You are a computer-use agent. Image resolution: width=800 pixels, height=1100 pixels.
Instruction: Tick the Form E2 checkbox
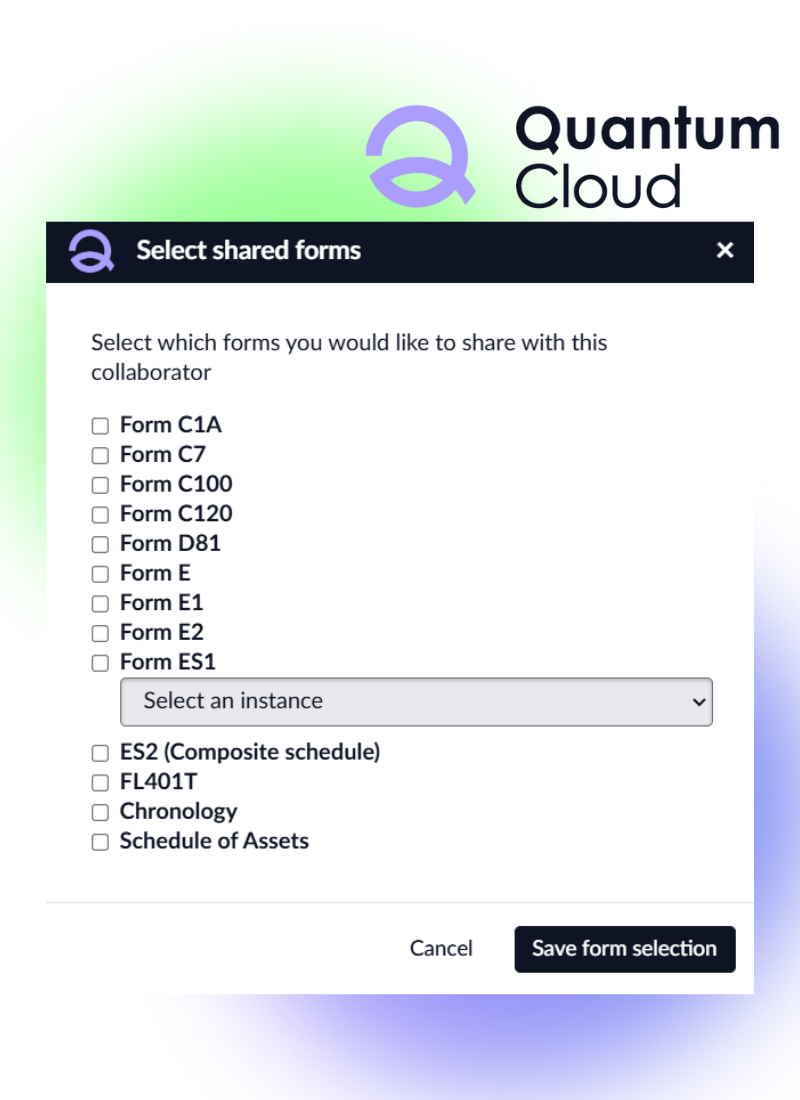point(100,633)
